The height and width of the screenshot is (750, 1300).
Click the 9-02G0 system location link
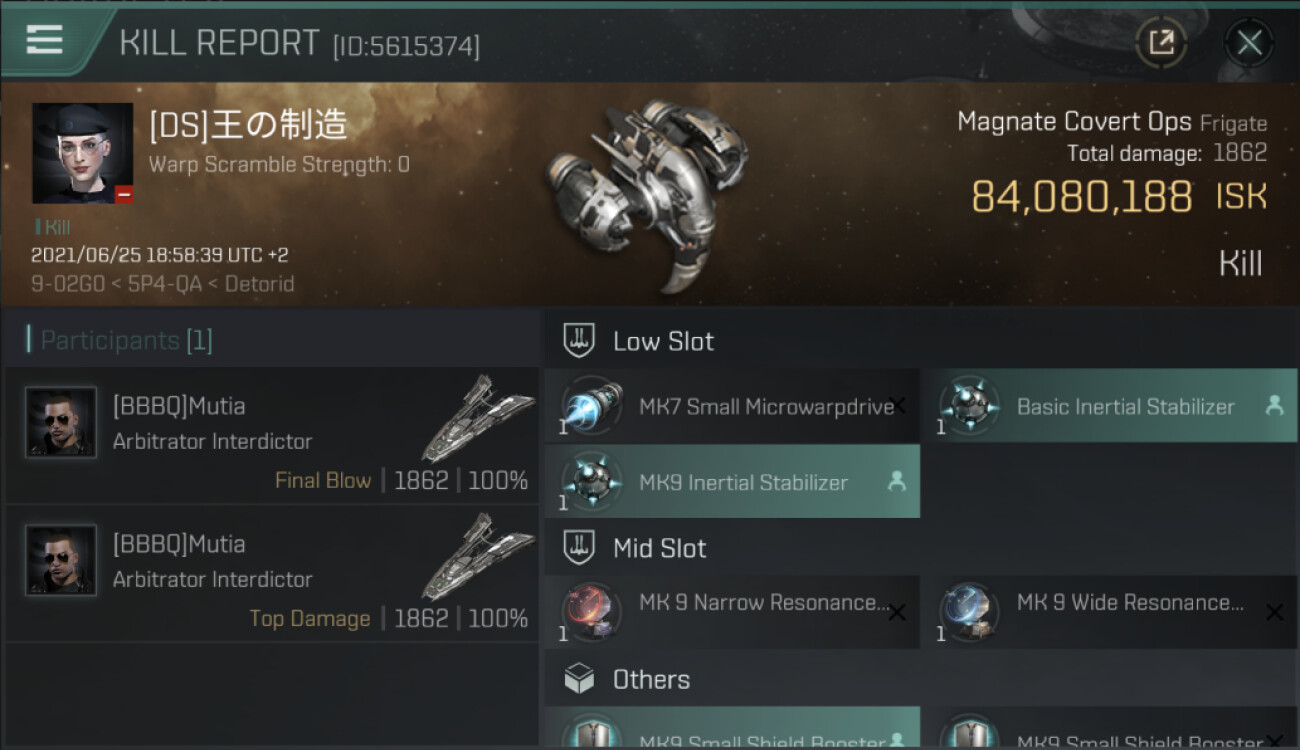click(x=66, y=284)
